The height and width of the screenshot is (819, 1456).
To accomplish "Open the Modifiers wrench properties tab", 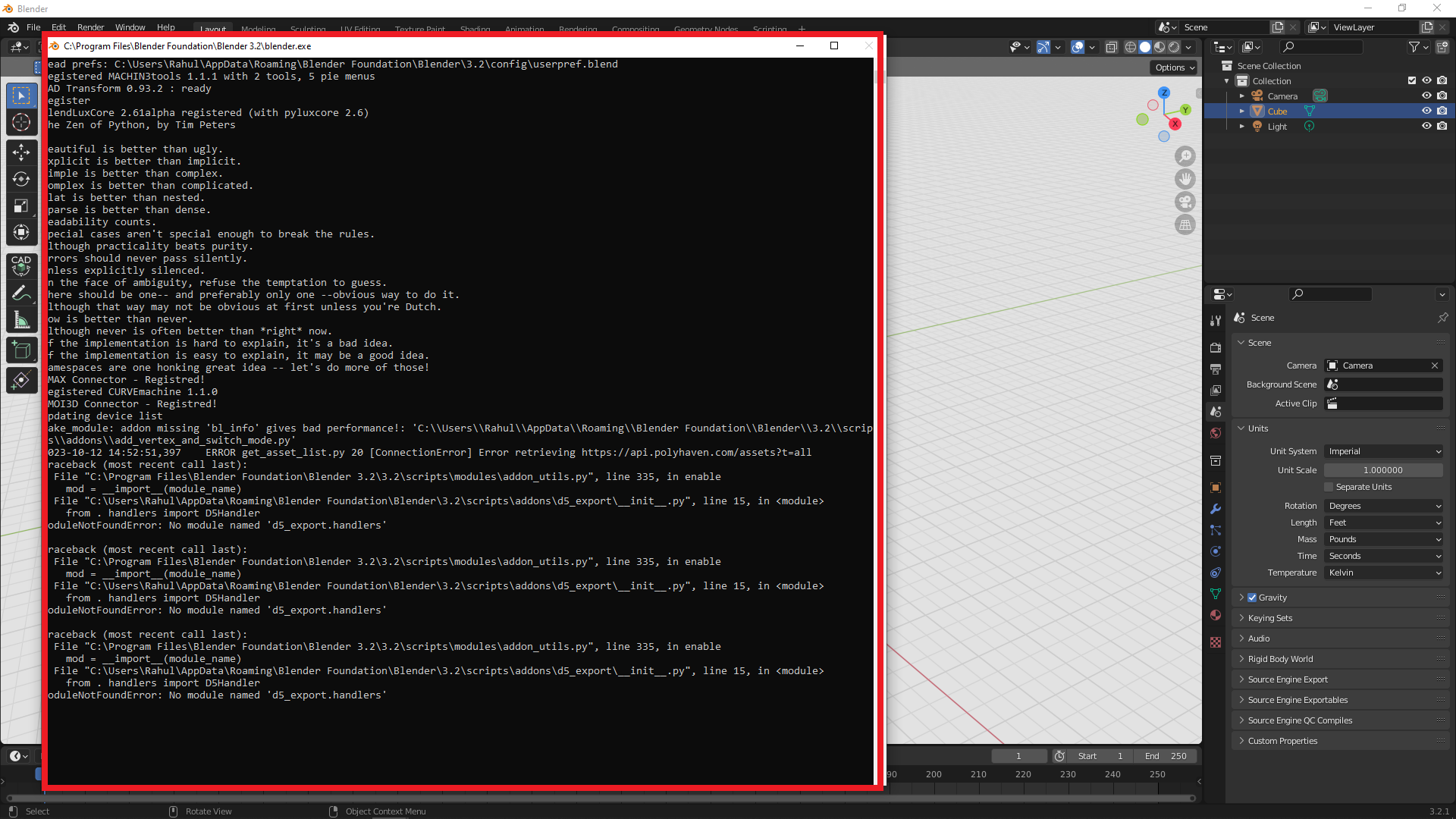I will (x=1216, y=509).
